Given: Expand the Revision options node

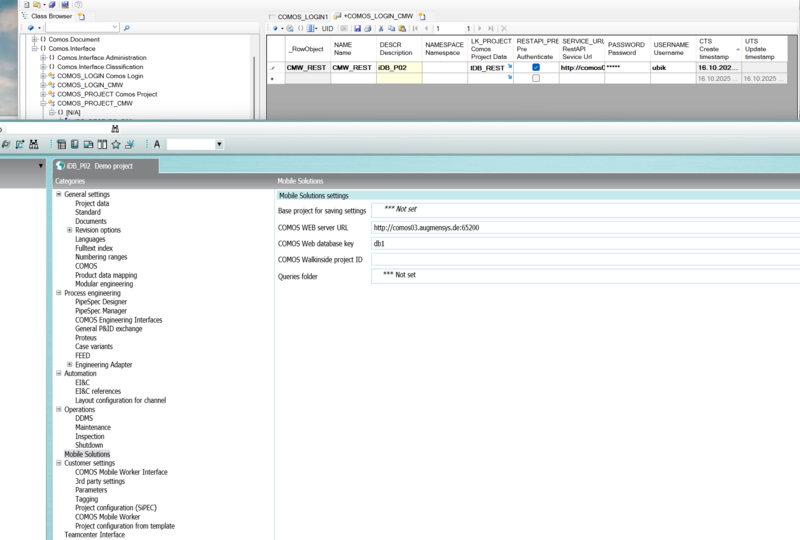Looking at the screenshot, I should pos(69,230).
